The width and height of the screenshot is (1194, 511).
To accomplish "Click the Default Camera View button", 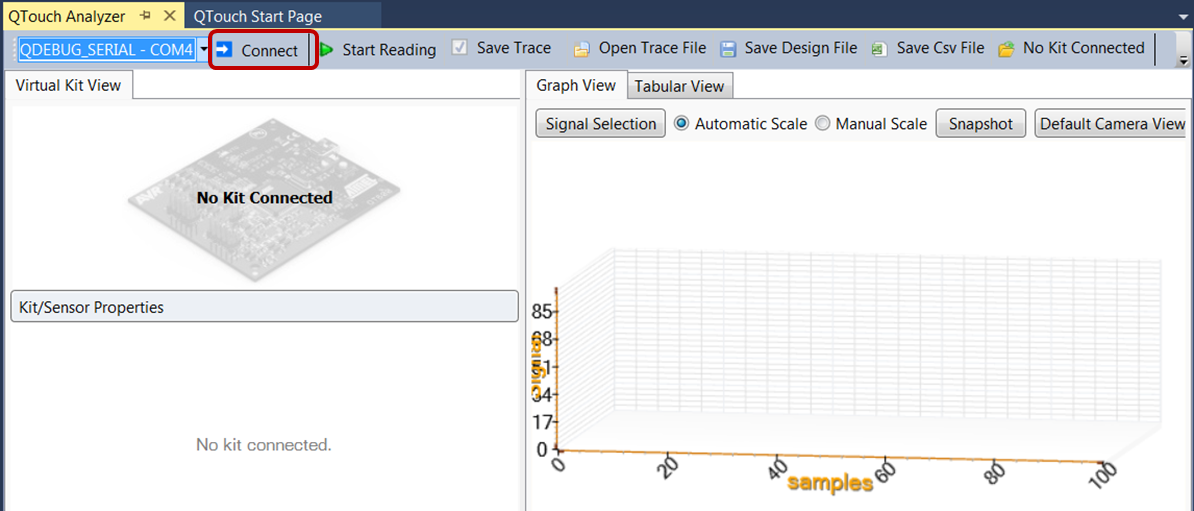I will pyautogui.click(x=1112, y=124).
